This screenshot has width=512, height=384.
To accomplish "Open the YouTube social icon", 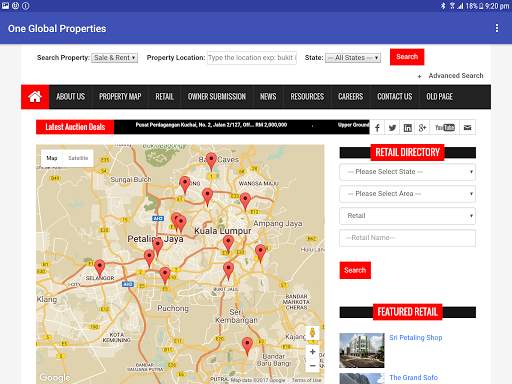I will [x=445, y=128].
